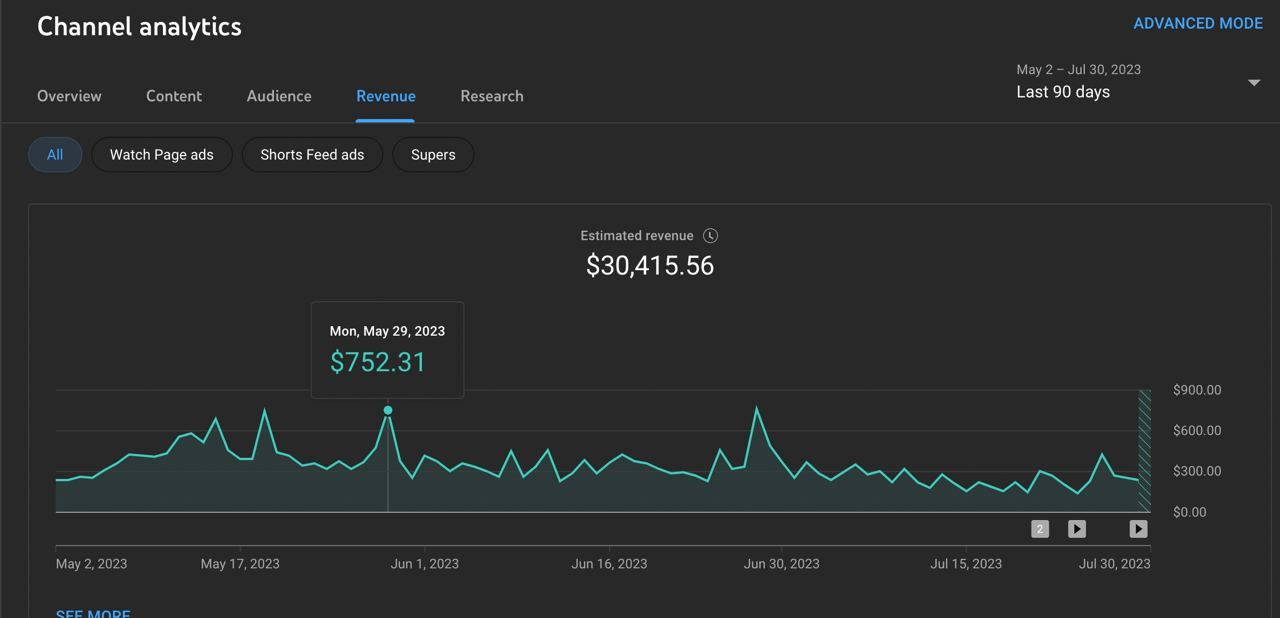Screen dimensions: 1280x618
Task: Click the See More link below the chart
Action: point(93,613)
